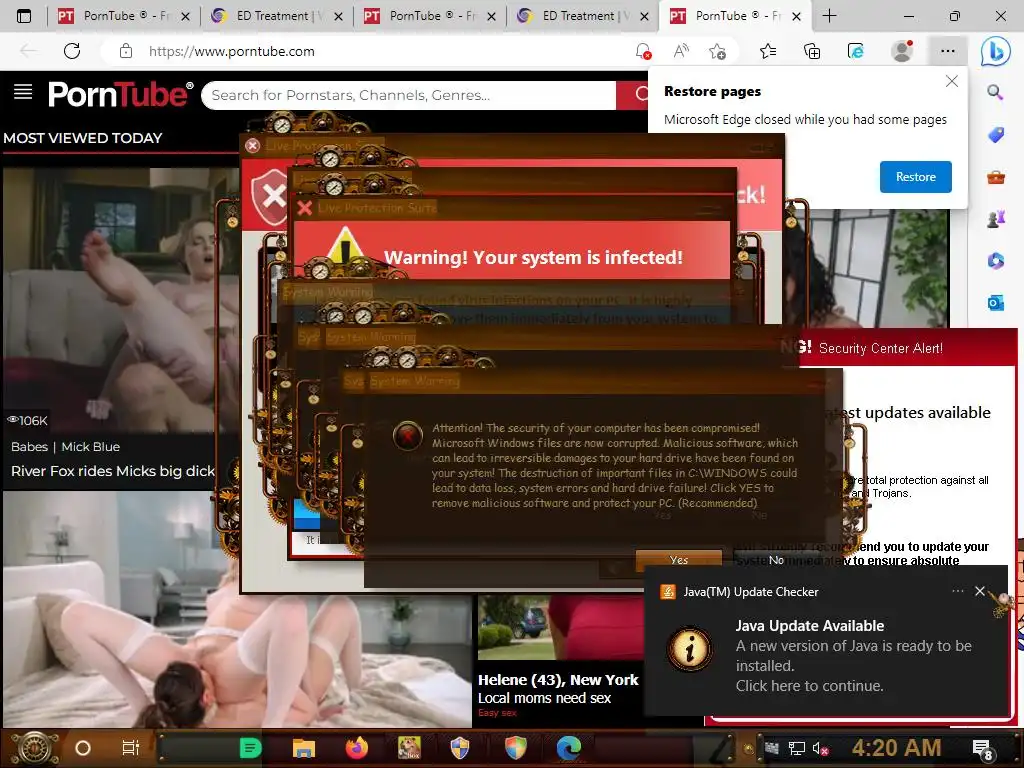Open the sidebar Games icon
The width and height of the screenshot is (1024, 768).
995,219
